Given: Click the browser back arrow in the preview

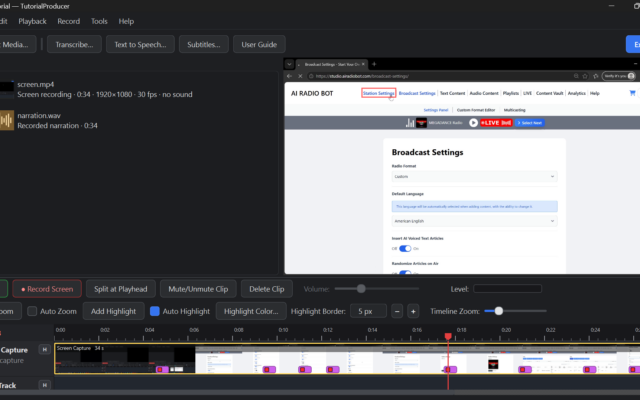Looking at the screenshot, I should 289,76.
